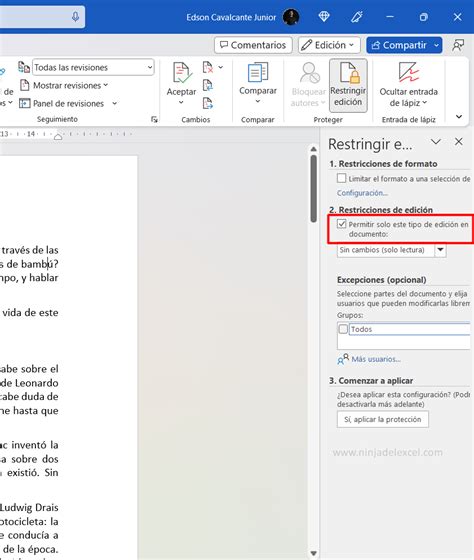Expand the Panel de revisiones arrow
The width and height of the screenshot is (474, 560).
pyautogui.click(x=114, y=104)
